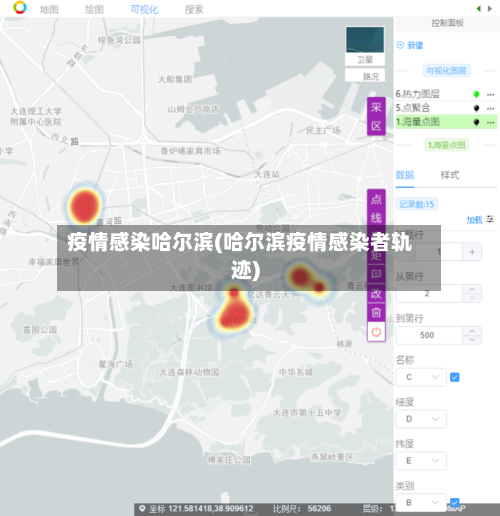Open more options for 6.热力图层
Image resolution: width=500 pixels, height=516 pixels.
tap(490, 95)
